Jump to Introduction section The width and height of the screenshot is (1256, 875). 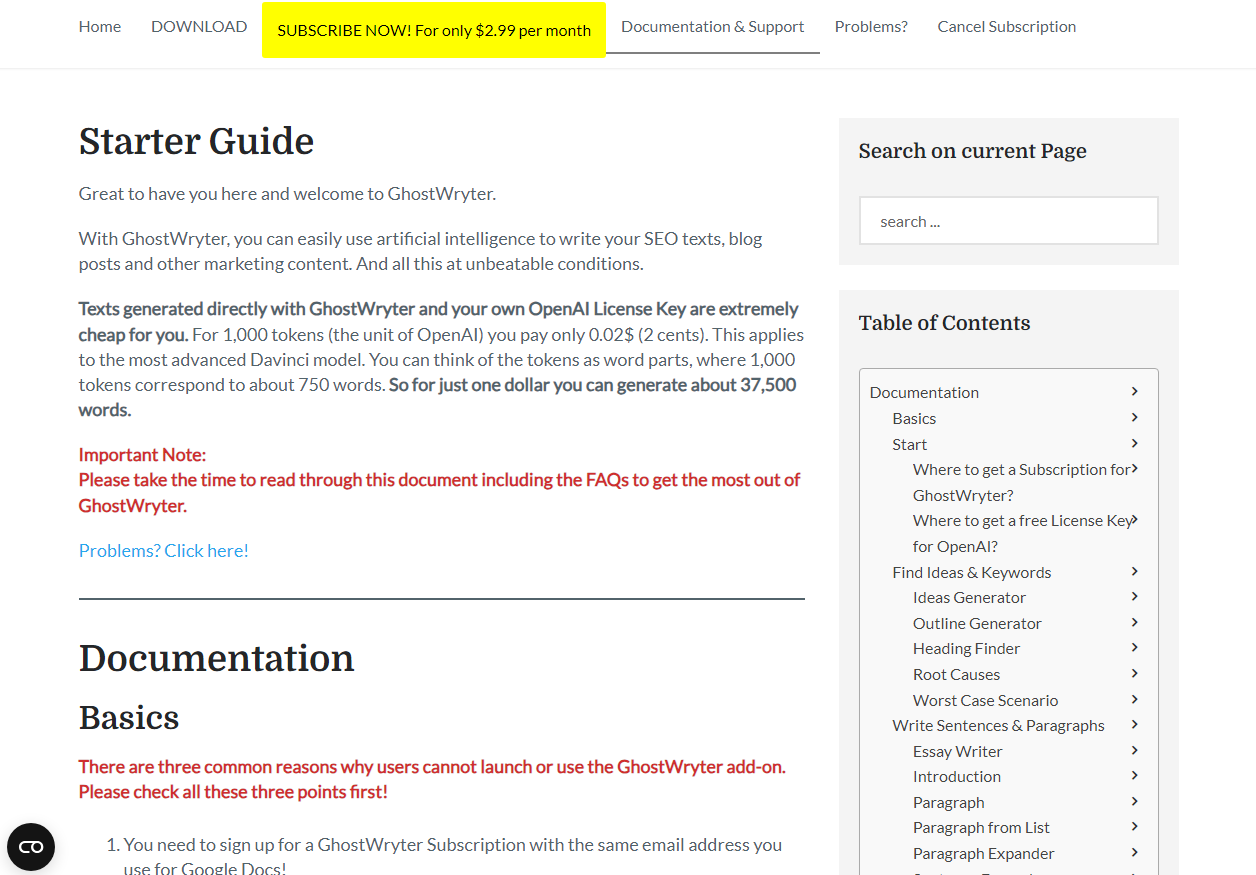point(956,776)
